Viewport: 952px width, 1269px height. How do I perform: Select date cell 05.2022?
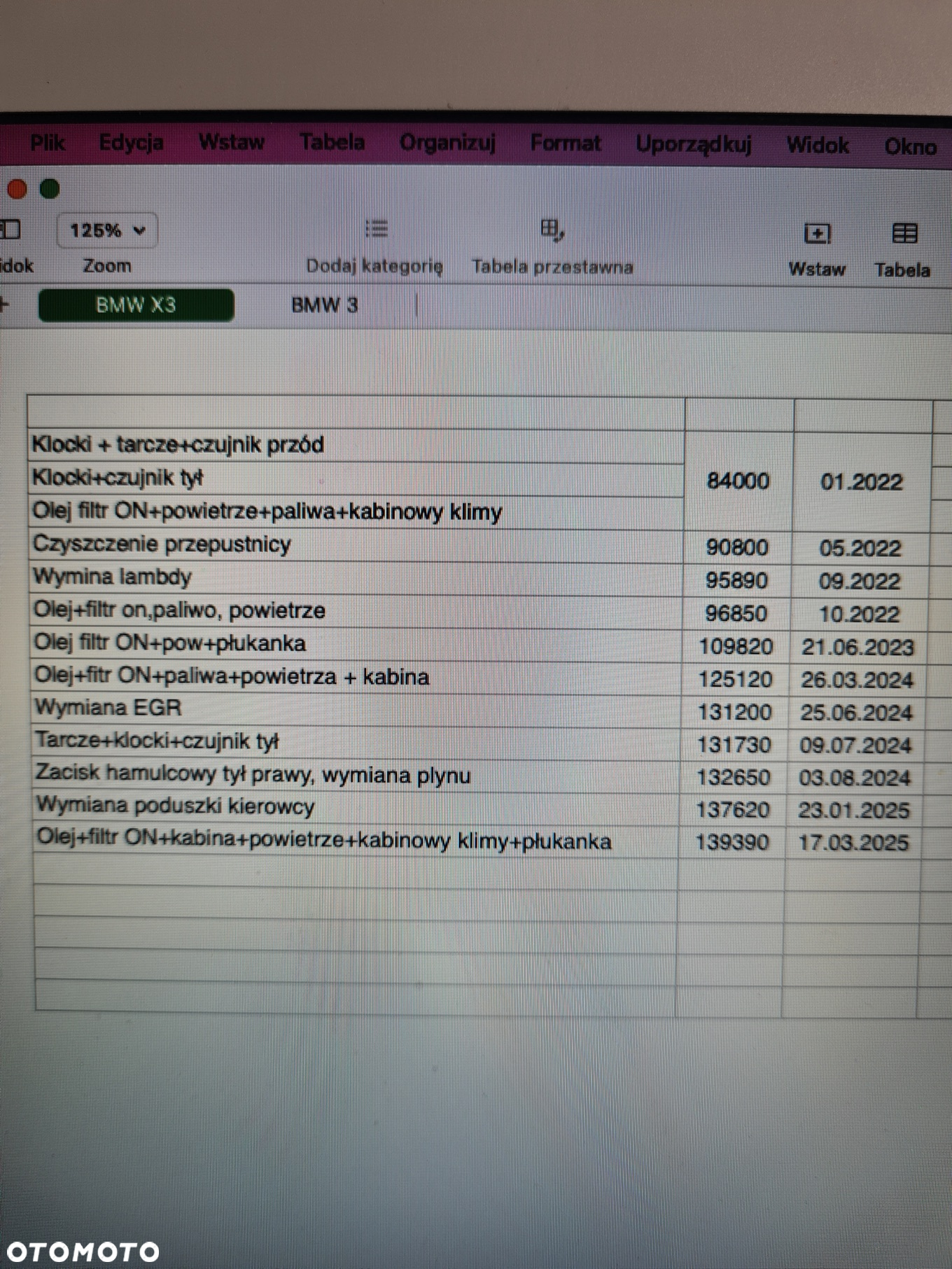click(x=860, y=548)
